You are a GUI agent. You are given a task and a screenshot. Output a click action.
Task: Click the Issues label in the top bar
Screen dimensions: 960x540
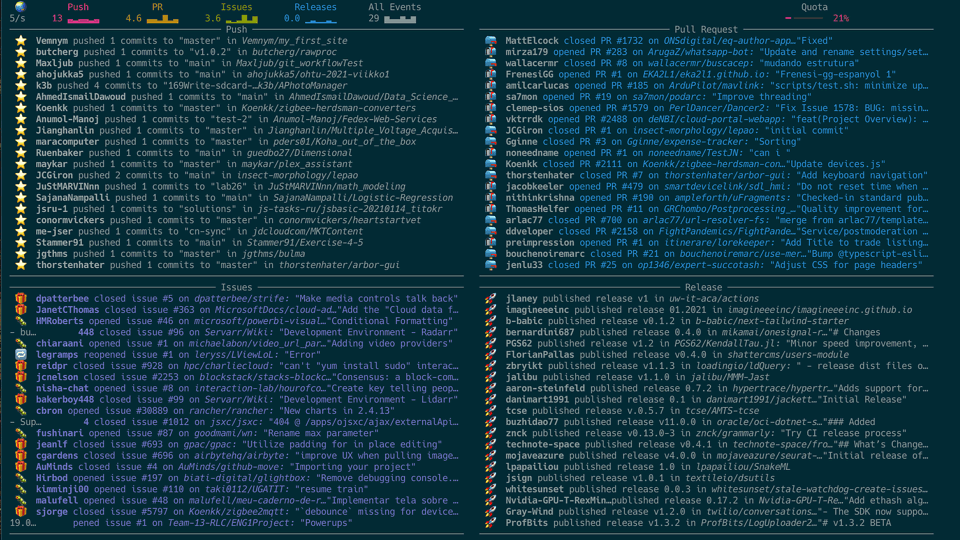tap(237, 7)
